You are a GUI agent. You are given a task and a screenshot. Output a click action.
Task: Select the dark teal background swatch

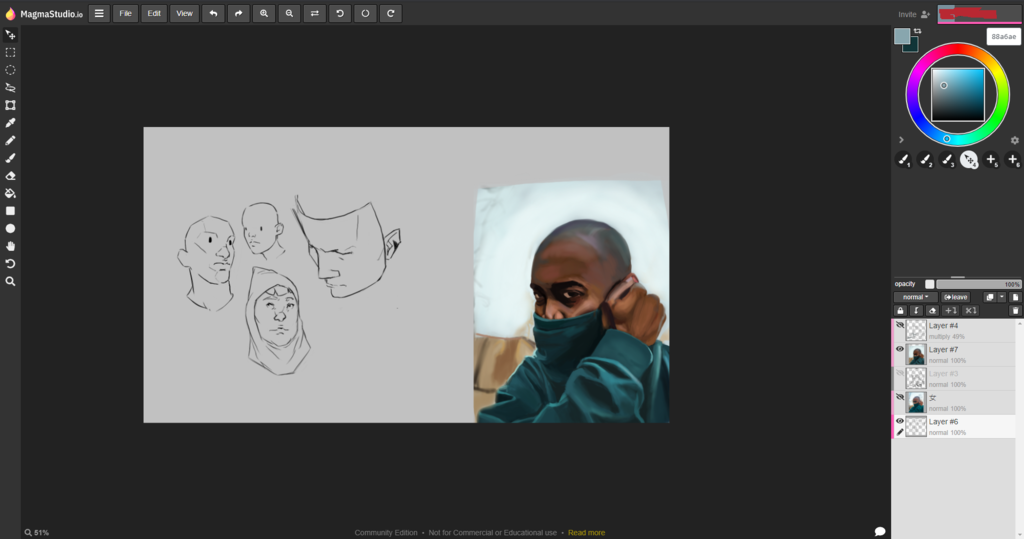(x=912, y=46)
